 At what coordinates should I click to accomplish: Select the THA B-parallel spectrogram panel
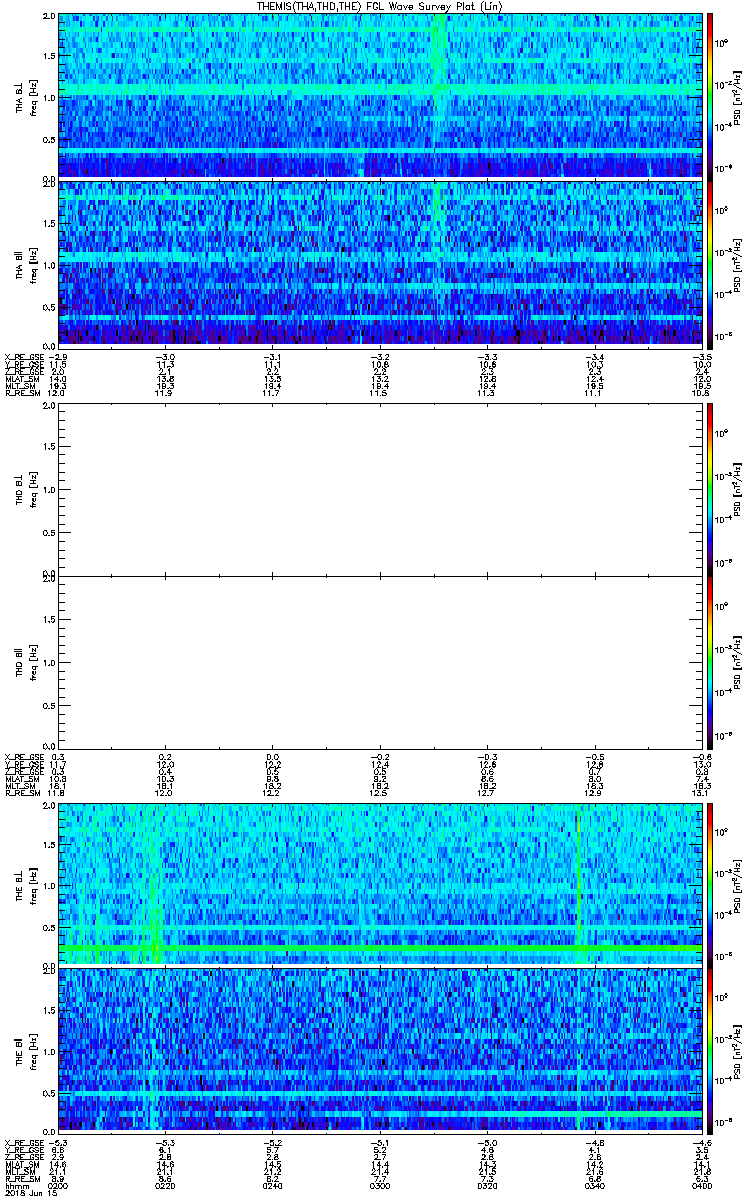click(378, 263)
